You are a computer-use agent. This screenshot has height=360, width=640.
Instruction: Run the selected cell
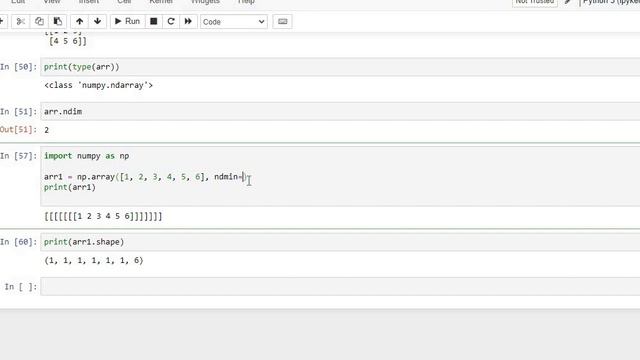(x=127, y=21)
